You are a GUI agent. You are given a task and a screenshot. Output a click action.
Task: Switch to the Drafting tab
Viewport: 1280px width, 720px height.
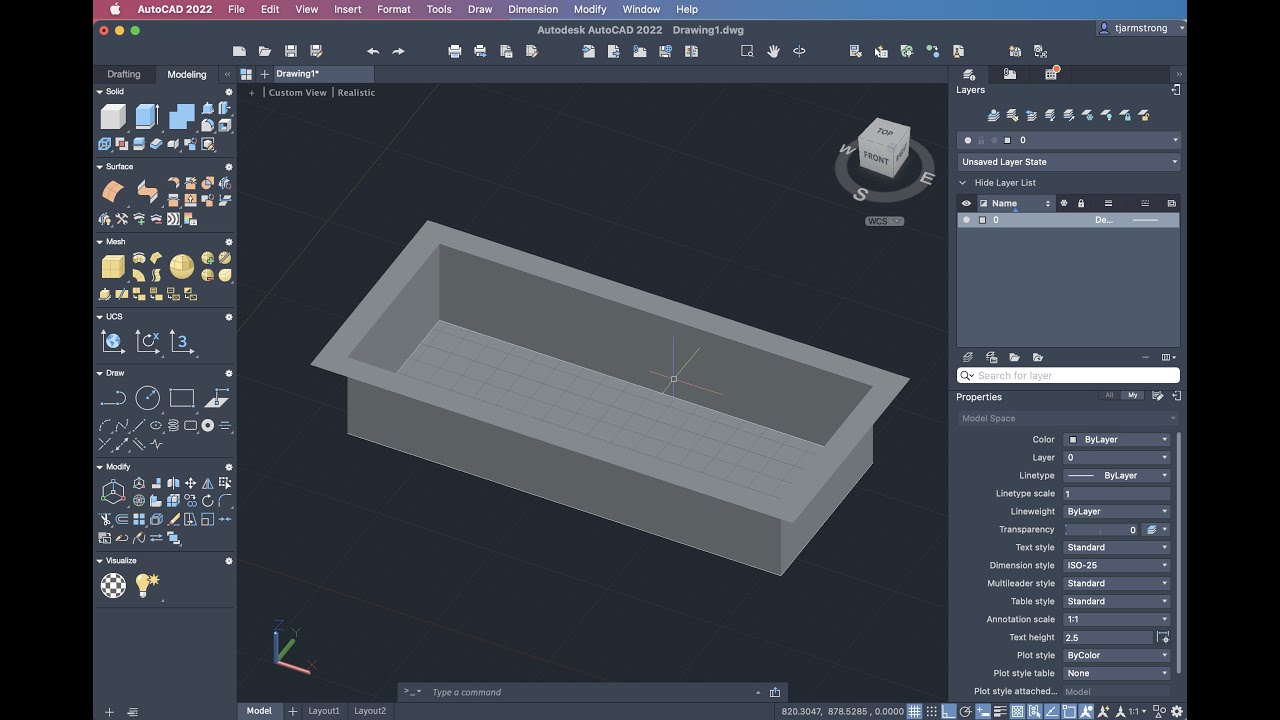[124, 74]
